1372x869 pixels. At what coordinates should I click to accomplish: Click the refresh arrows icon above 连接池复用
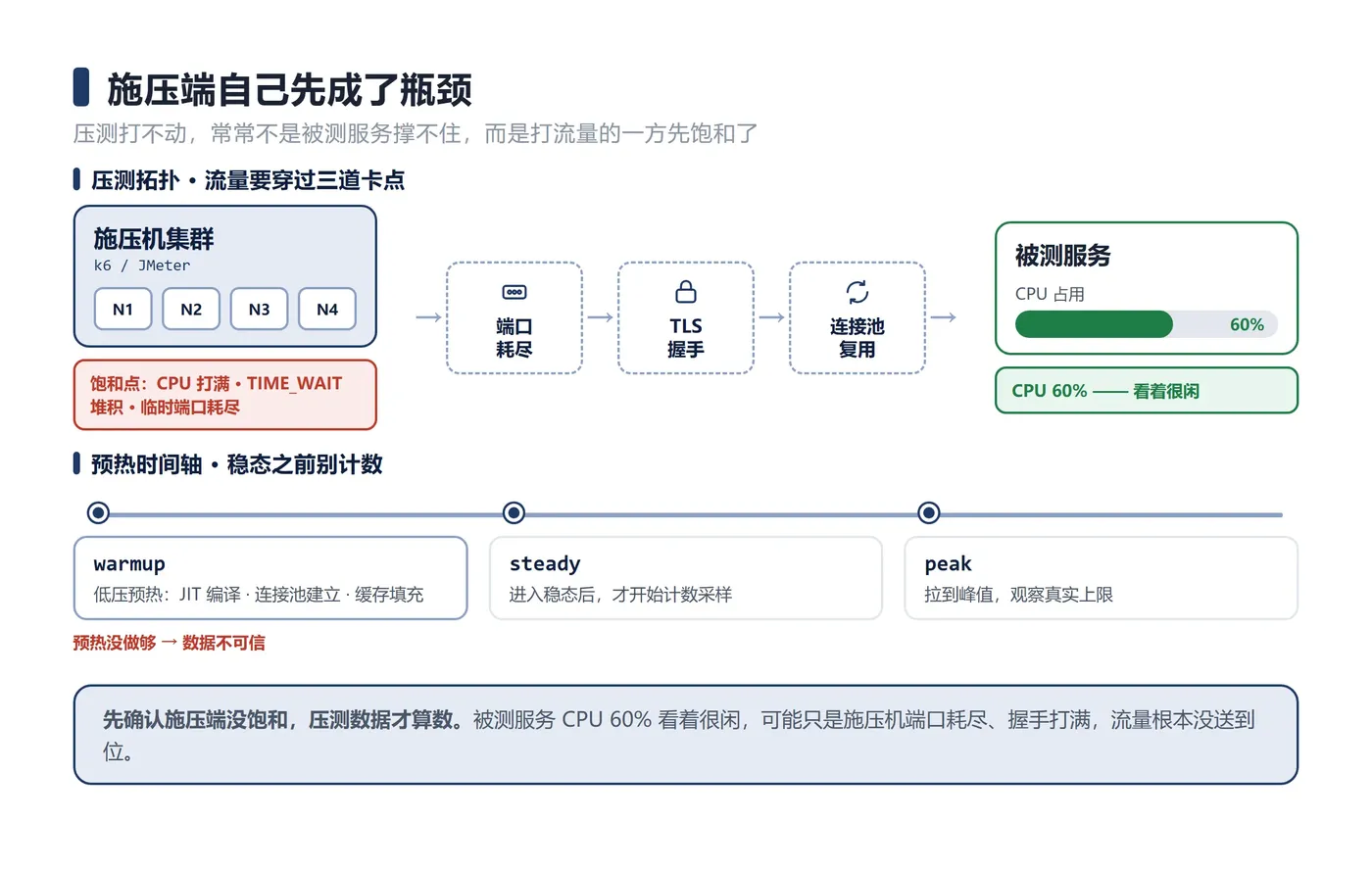point(857,292)
